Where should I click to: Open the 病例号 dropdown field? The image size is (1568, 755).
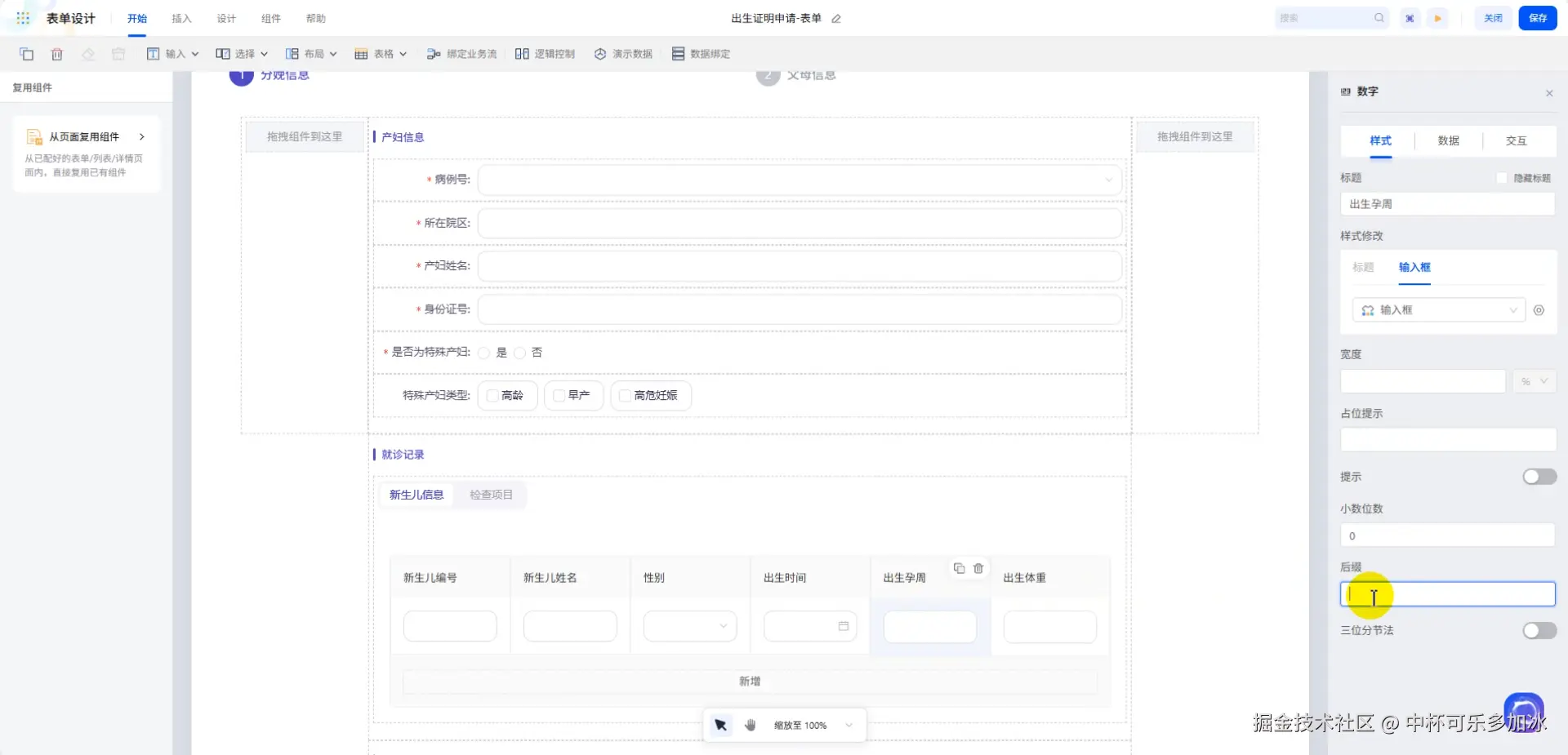[799, 180]
